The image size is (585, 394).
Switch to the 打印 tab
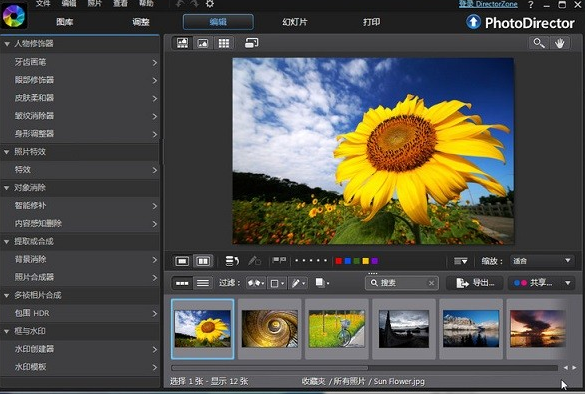point(371,22)
